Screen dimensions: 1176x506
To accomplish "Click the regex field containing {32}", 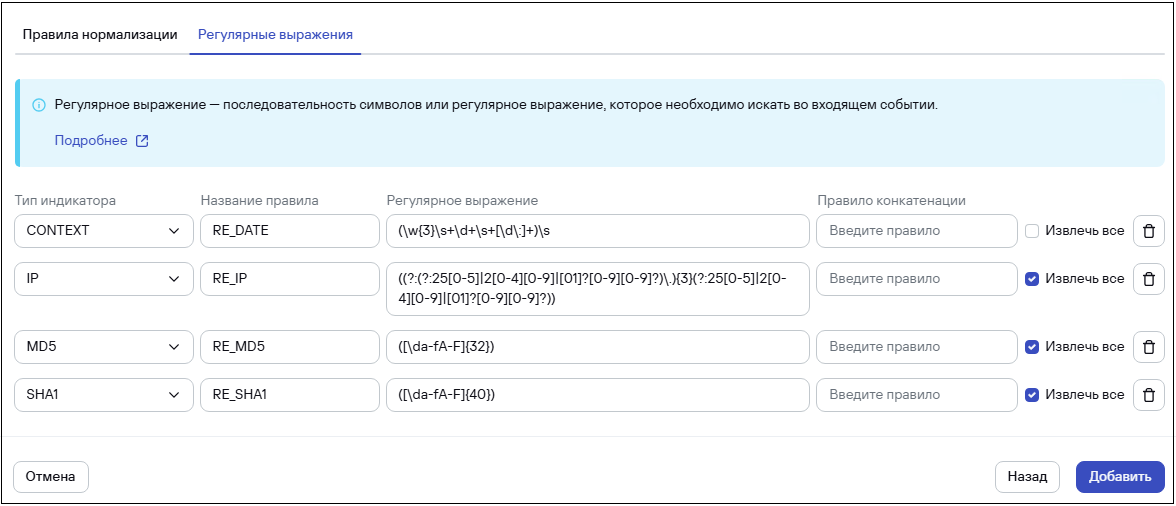I will click(x=598, y=347).
